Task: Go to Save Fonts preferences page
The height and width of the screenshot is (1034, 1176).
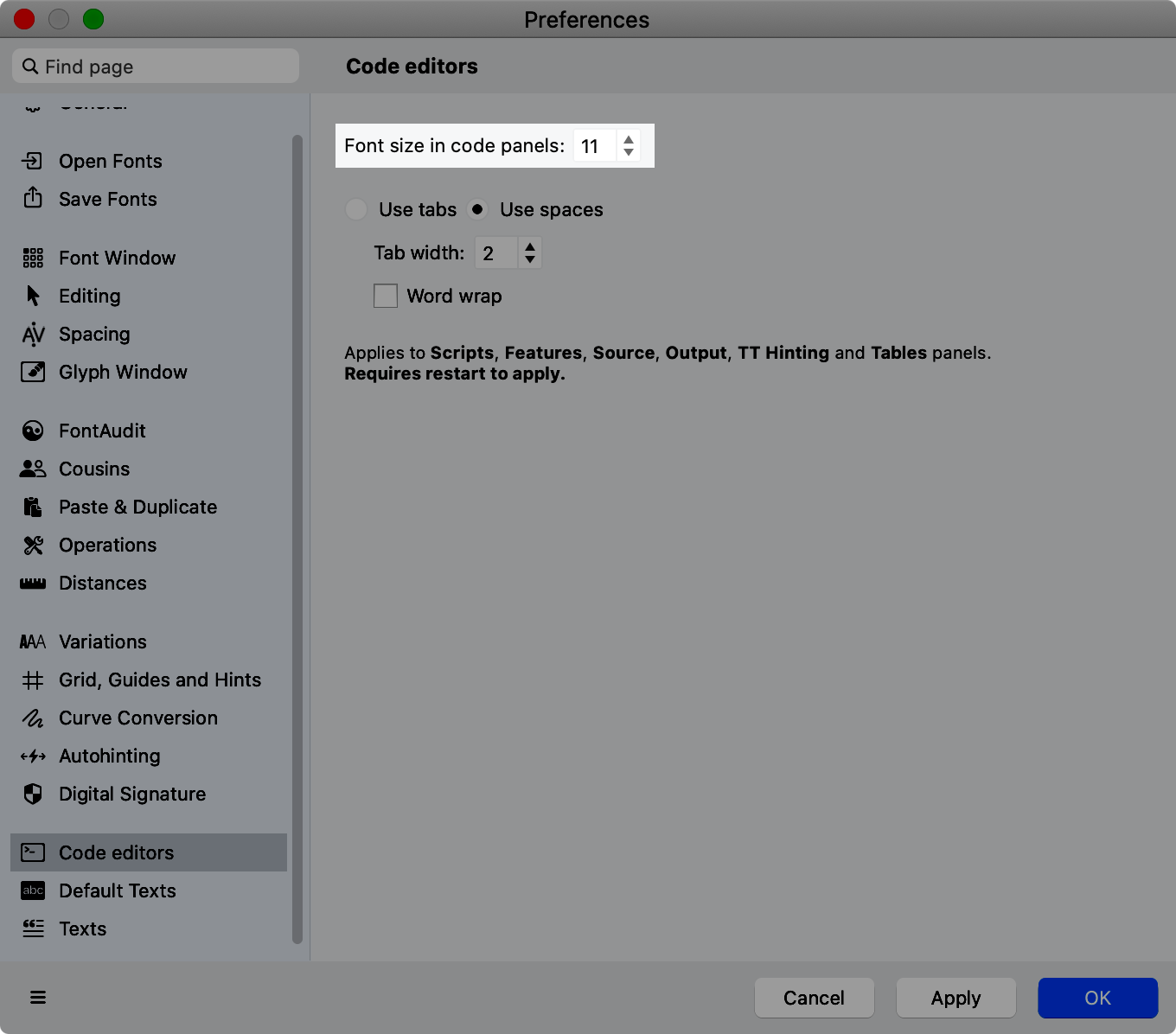Action: (149, 199)
